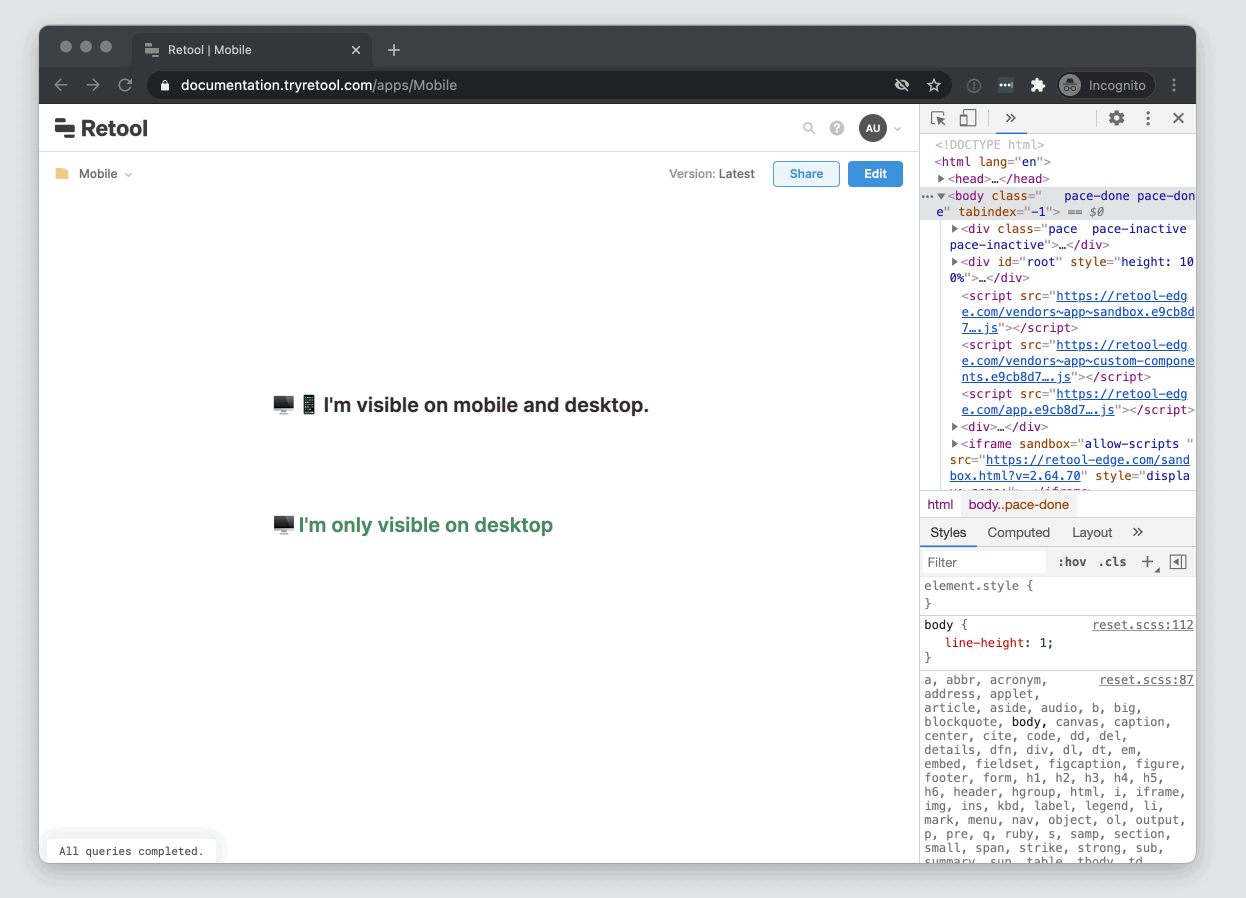Open the Extensions puzzle icon
The width and height of the screenshot is (1246, 898).
(x=1038, y=85)
